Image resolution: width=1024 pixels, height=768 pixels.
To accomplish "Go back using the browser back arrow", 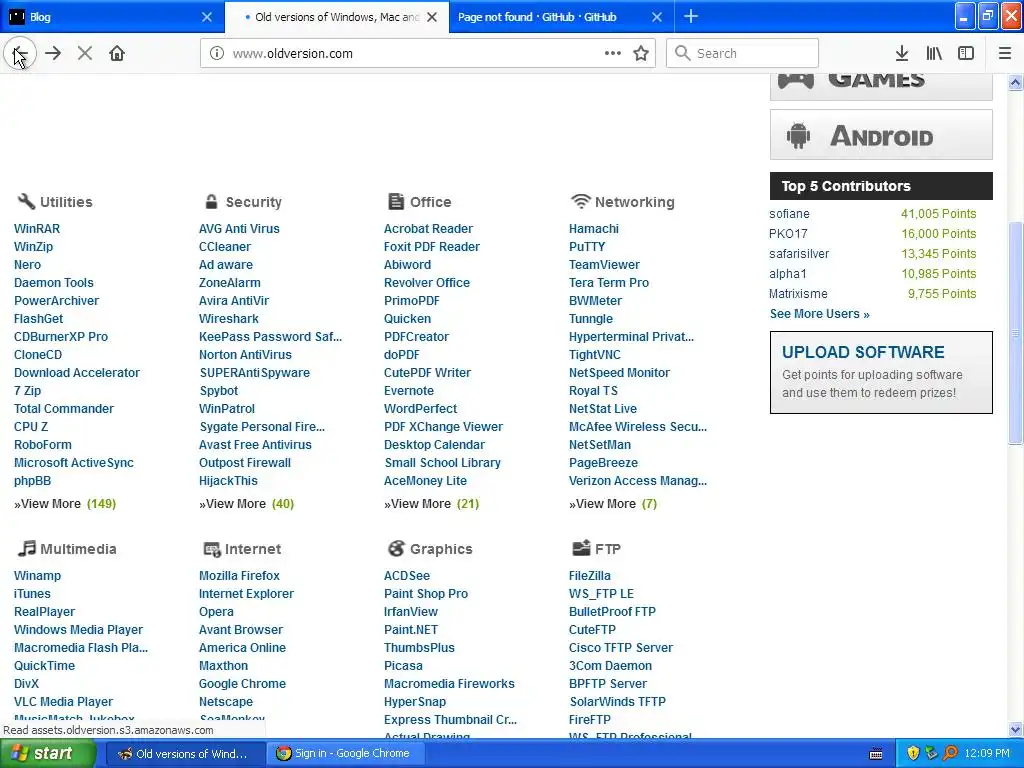I will click(20, 54).
